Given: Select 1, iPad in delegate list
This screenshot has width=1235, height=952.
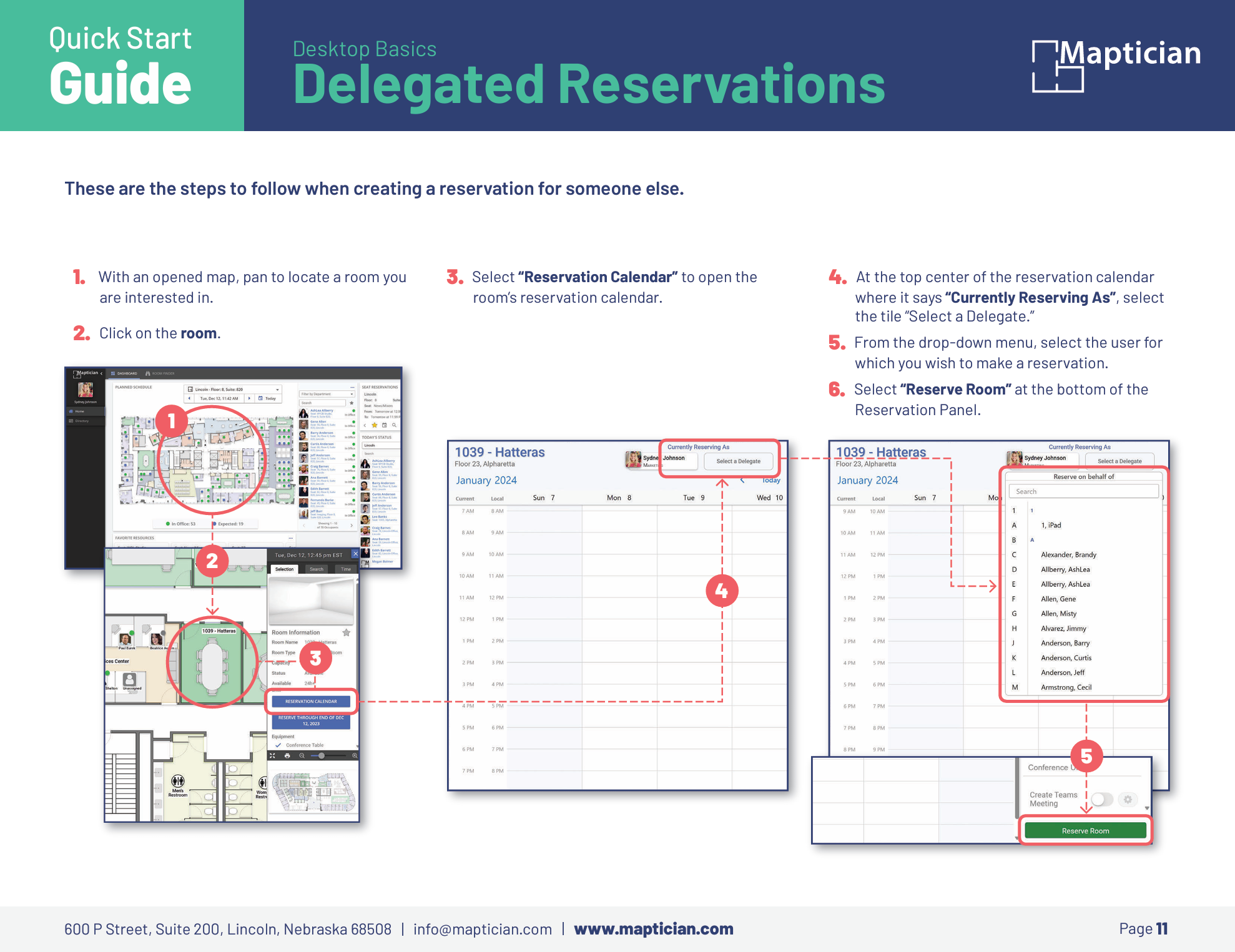Looking at the screenshot, I should (x=1051, y=525).
